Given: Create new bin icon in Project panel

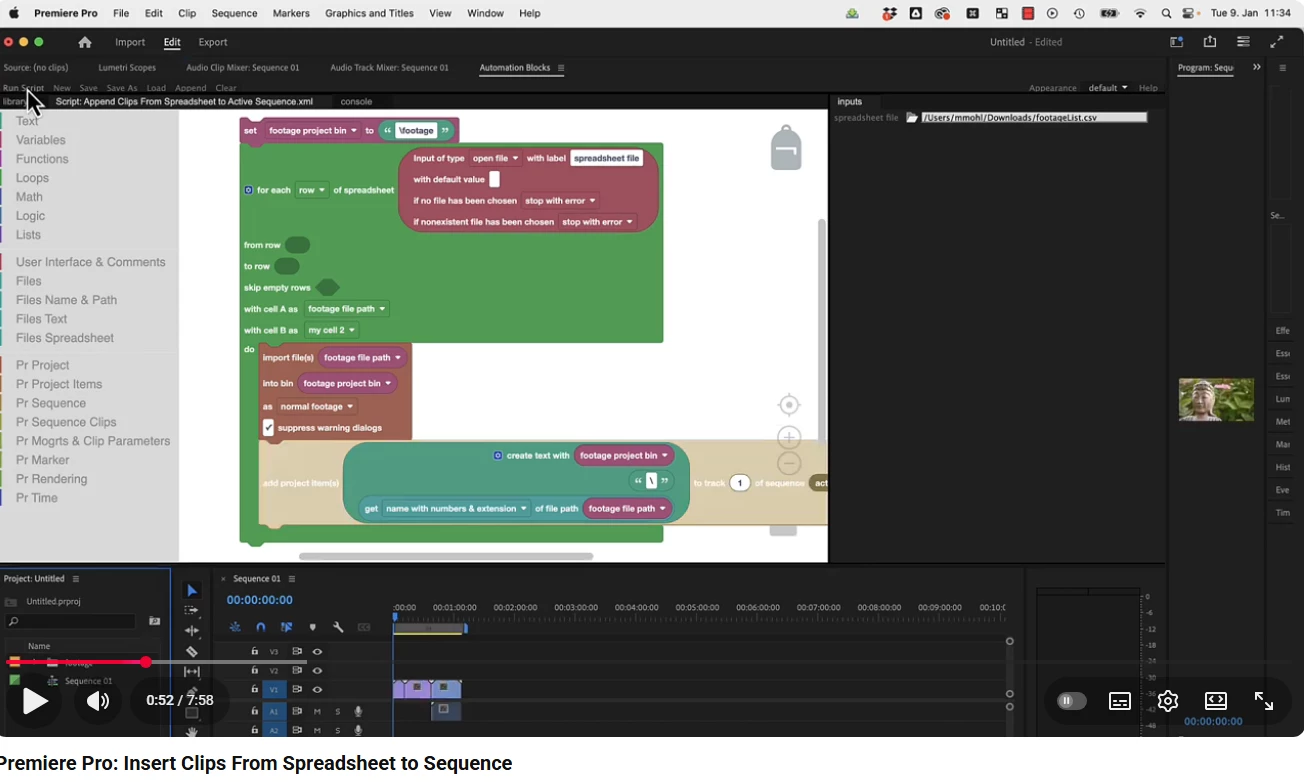Looking at the screenshot, I should 154,621.
